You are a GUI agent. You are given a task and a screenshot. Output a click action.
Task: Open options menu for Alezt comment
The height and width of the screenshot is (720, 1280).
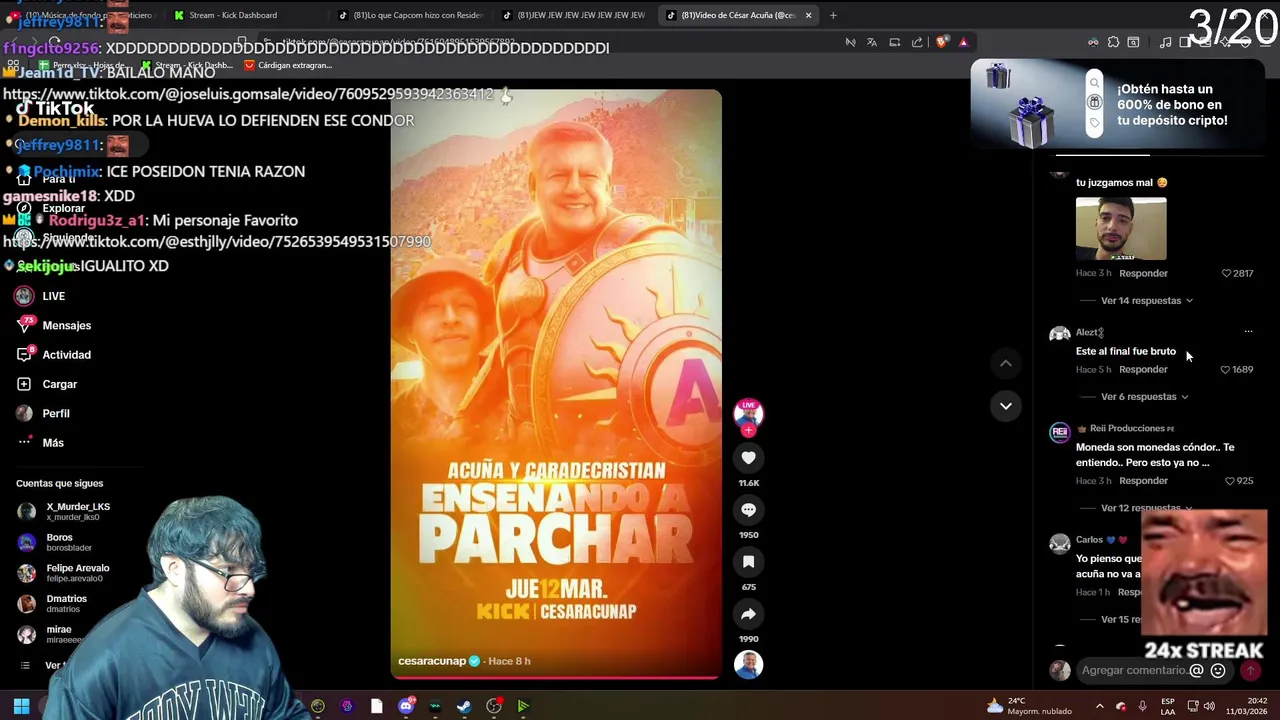click(x=1248, y=331)
